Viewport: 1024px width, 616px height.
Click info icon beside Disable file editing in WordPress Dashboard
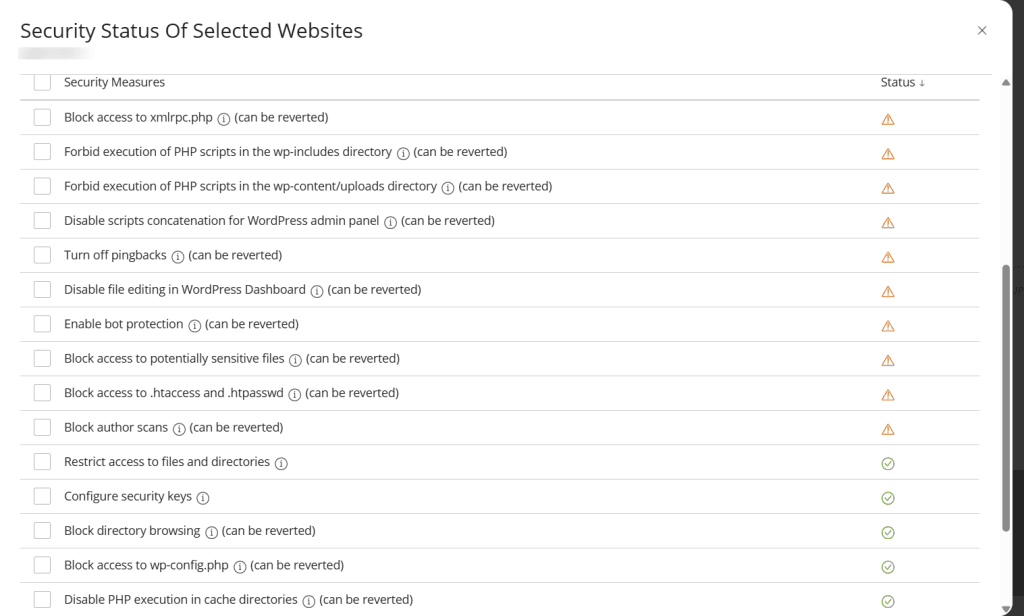tap(317, 290)
